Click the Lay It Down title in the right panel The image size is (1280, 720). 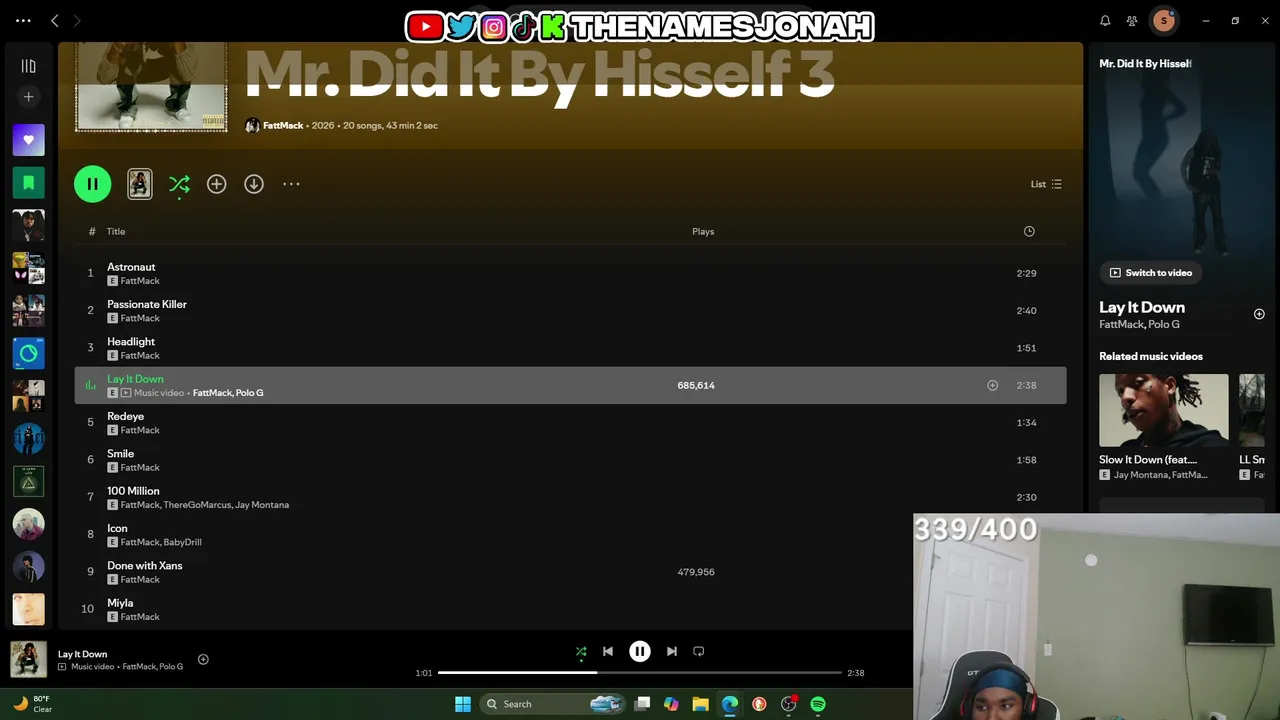[1142, 307]
